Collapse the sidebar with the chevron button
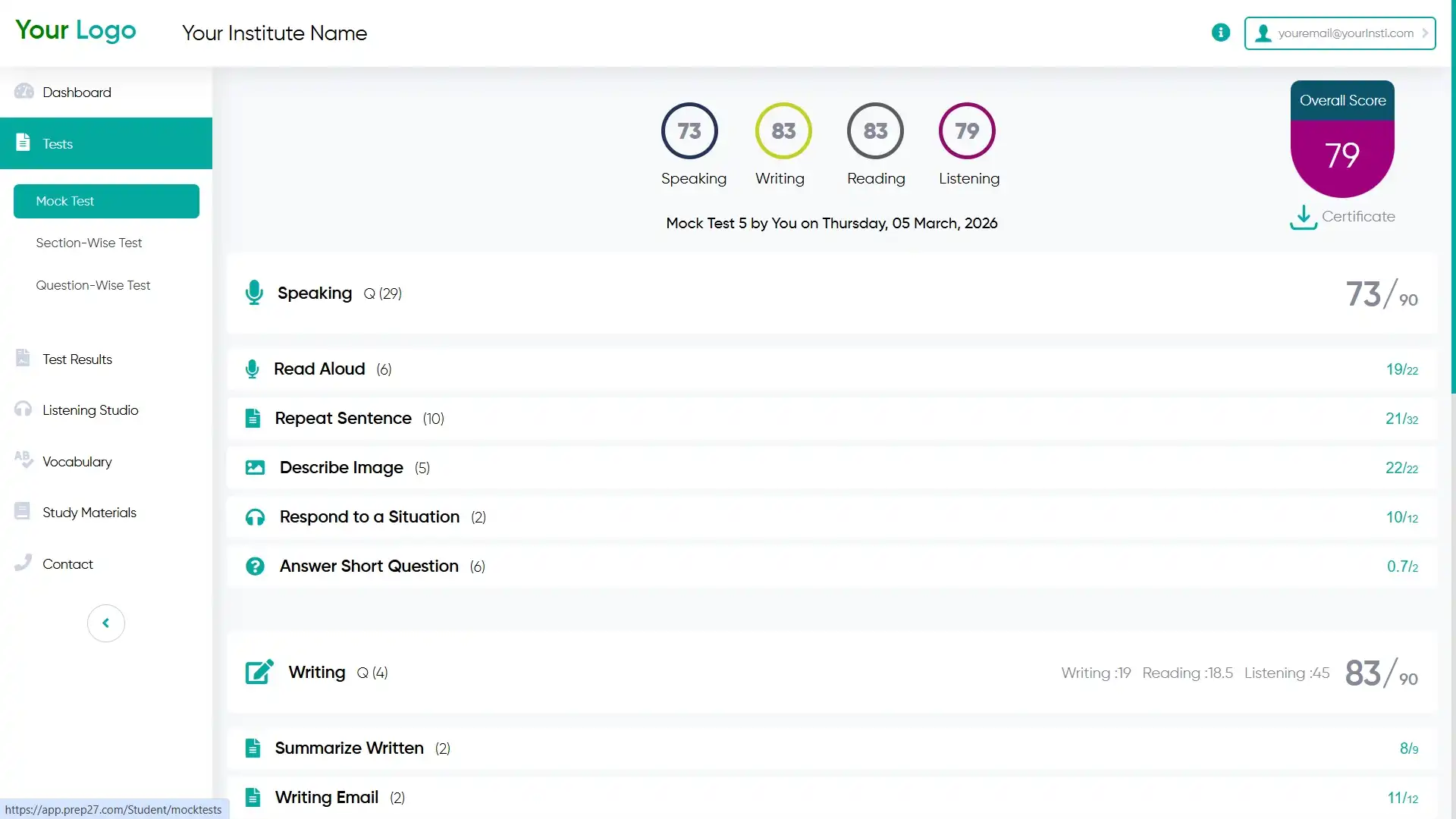 [x=105, y=623]
